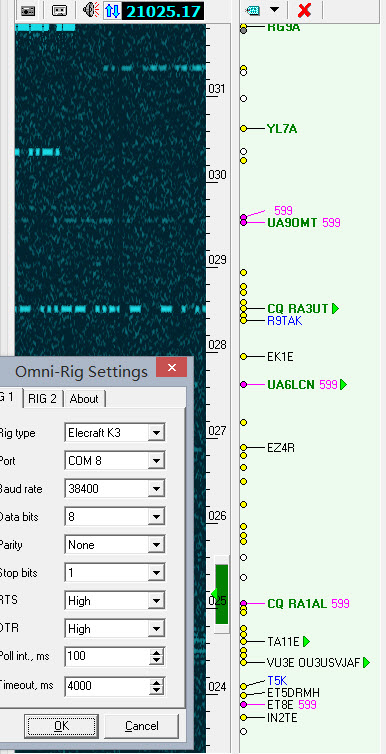386x754 pixels.
Task: Open the About tab
Action: [x=84, y=399]
